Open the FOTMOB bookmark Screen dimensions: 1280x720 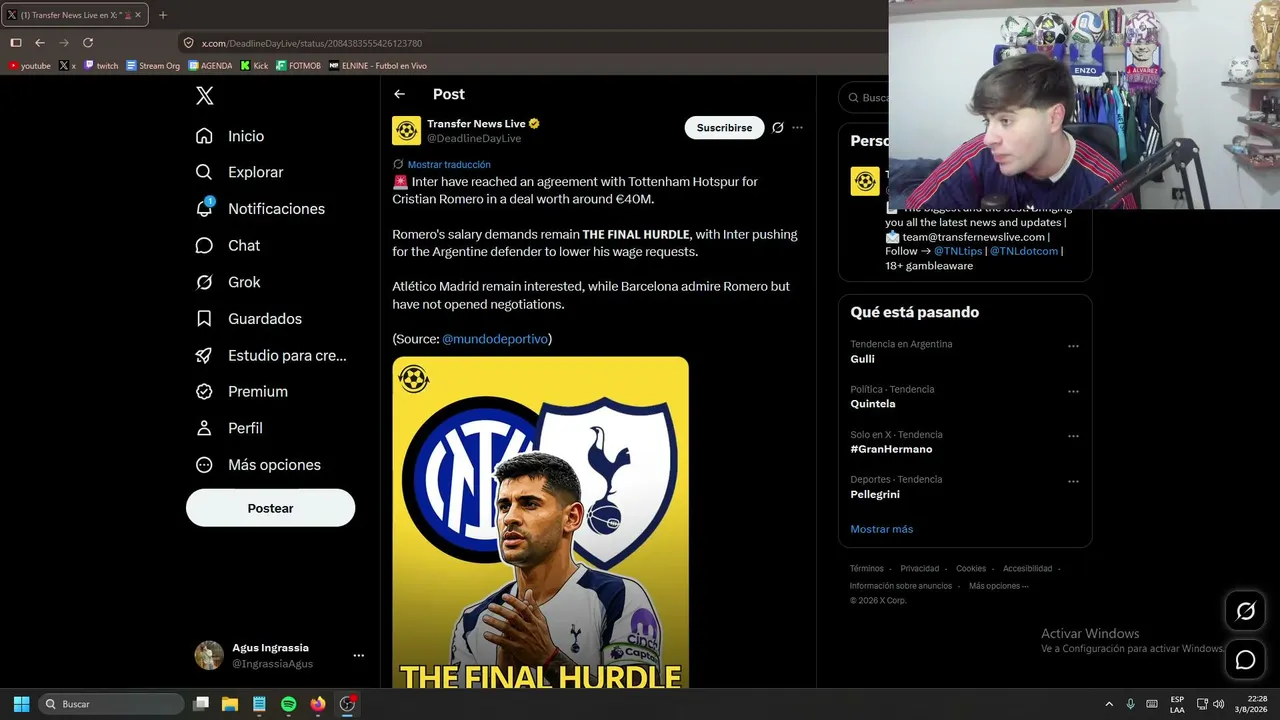[298, 66]
